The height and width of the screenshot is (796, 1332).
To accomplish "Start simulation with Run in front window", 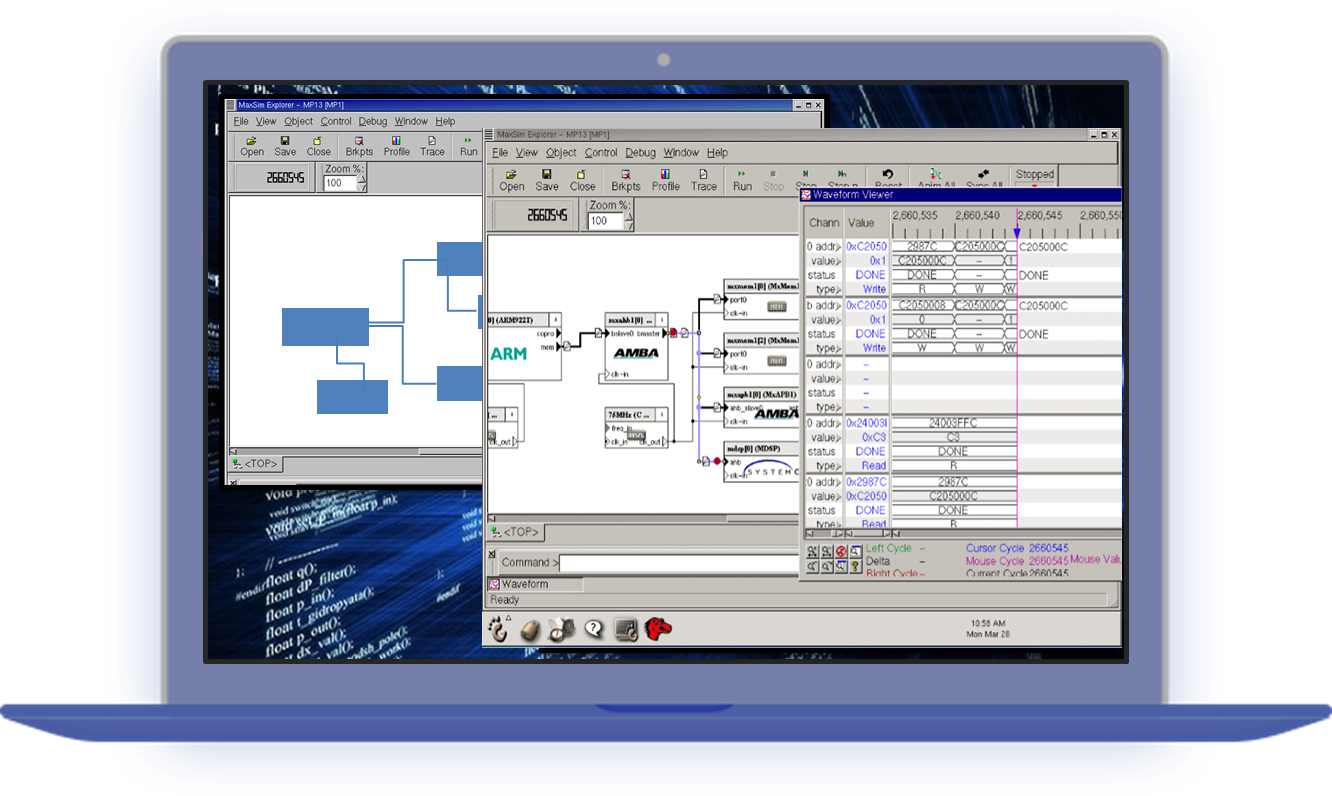I will click(x=742, y=180).
